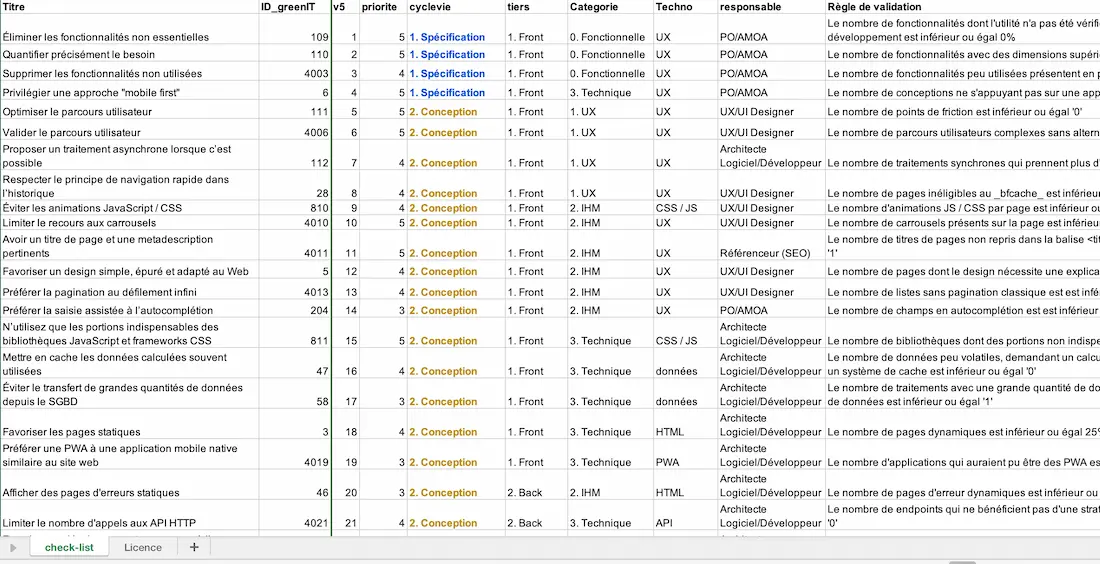Screen dimensions: 1100x564
Task: Select the Règle de validation header cell
Action: coord(962,6)
